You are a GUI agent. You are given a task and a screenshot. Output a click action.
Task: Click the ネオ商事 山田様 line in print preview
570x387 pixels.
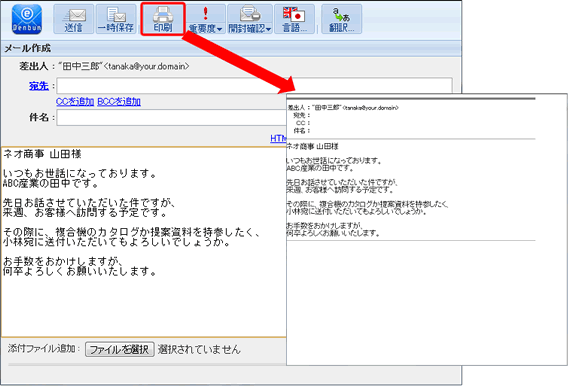click(x=312, y=147)
